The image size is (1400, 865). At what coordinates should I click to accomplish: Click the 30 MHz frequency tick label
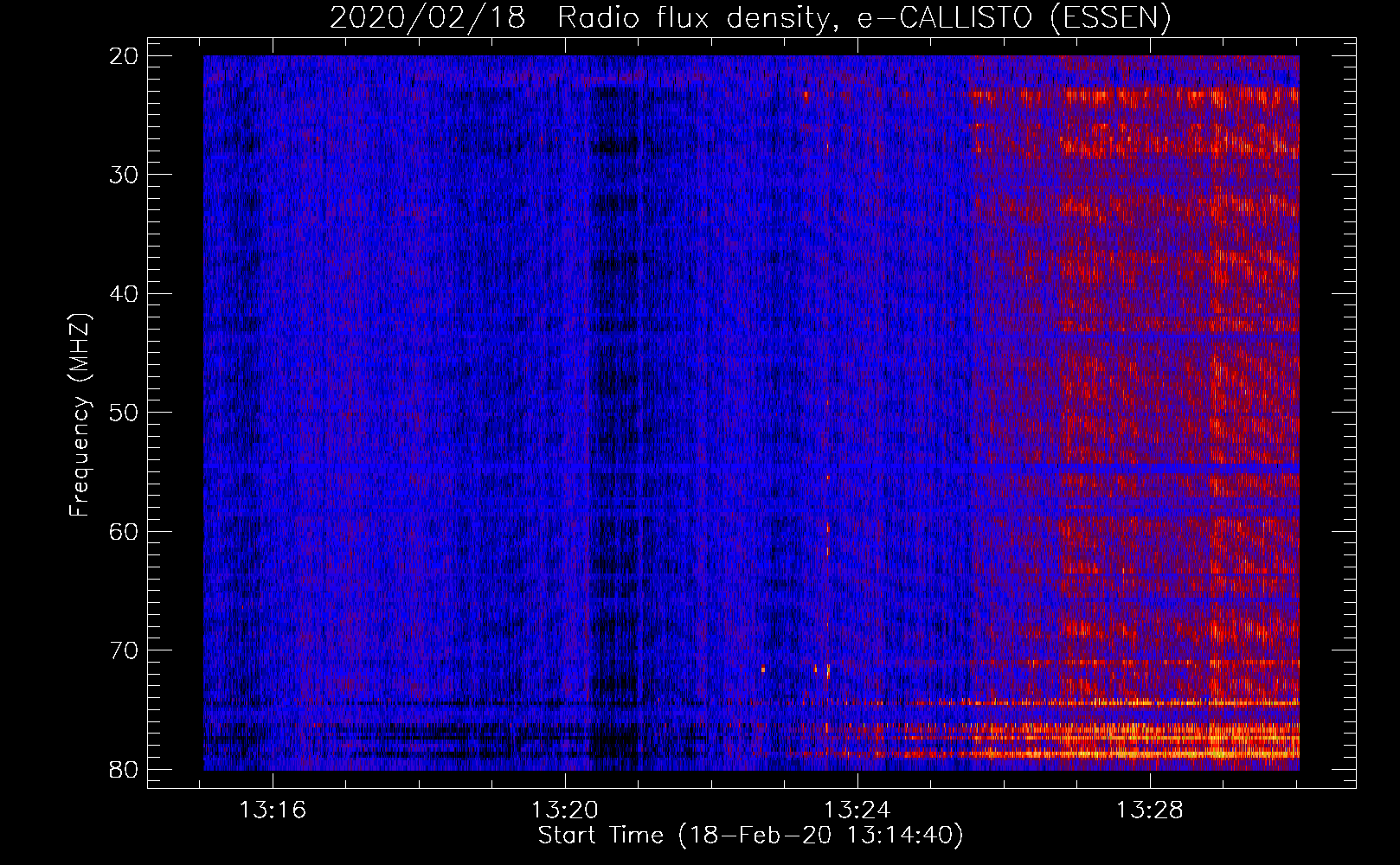tap(124, 175)
